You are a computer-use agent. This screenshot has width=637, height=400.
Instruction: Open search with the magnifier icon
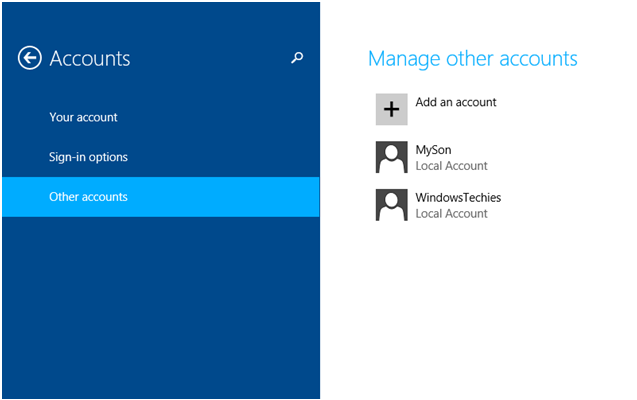click(296, 59)
